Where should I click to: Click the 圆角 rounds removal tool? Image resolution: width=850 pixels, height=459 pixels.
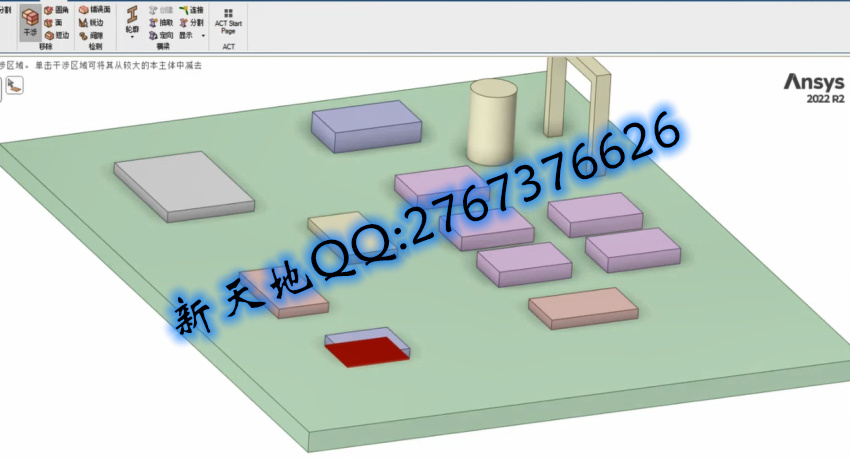coord(56,10)
